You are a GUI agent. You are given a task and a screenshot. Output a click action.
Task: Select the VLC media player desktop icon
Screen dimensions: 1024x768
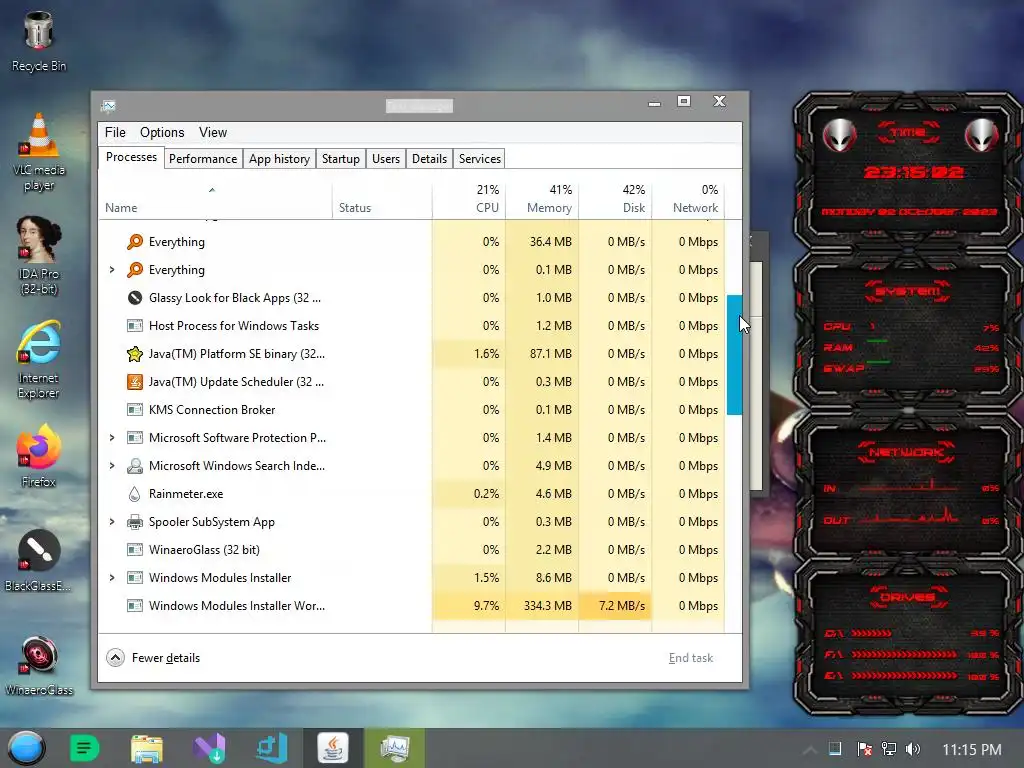click(39, 152)
